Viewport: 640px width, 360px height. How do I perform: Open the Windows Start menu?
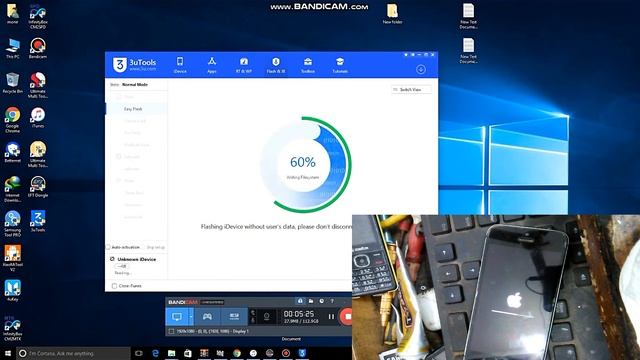tap(7, 353)
